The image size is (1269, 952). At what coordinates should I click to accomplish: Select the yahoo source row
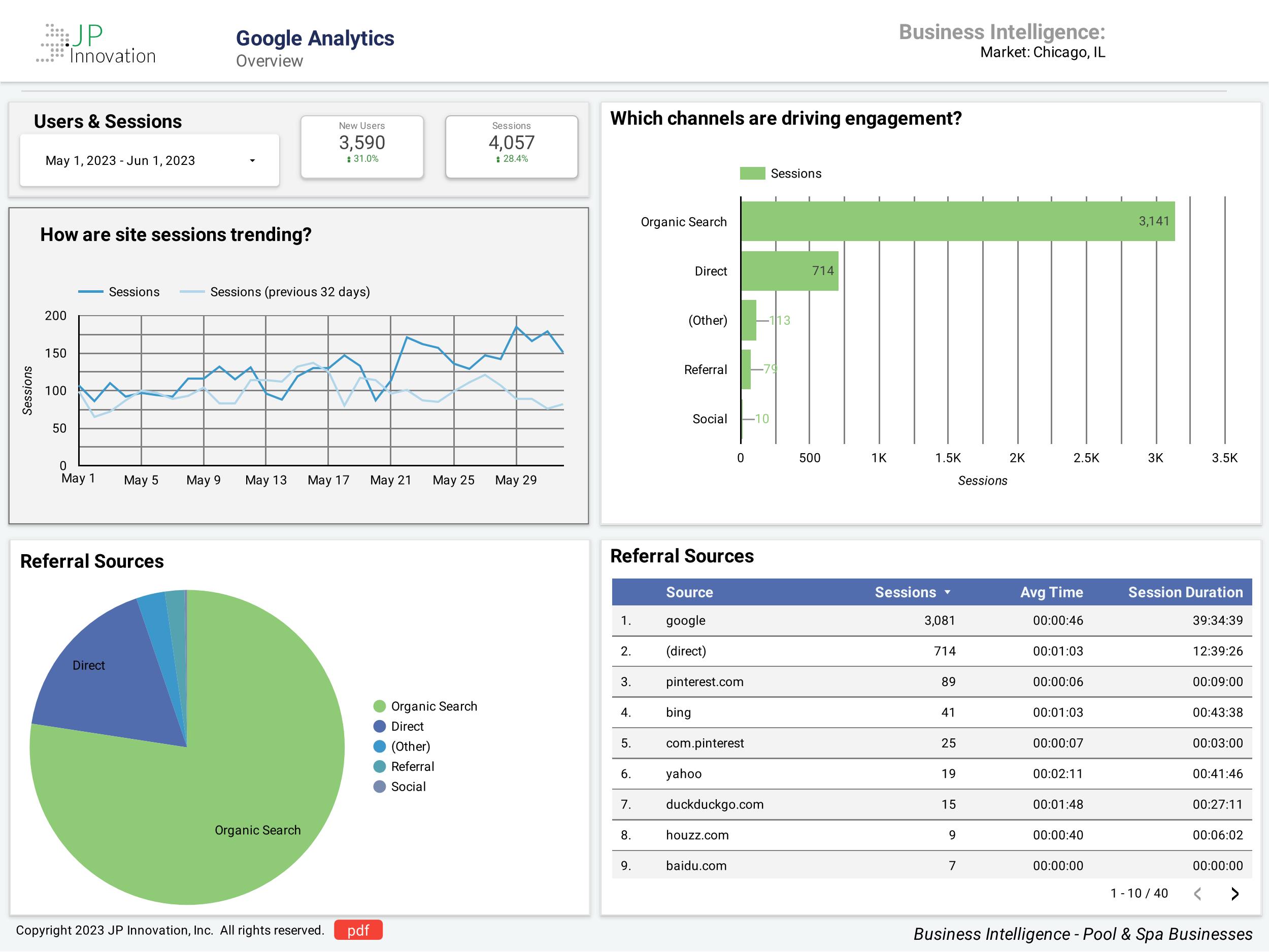(x=931, y=774)
